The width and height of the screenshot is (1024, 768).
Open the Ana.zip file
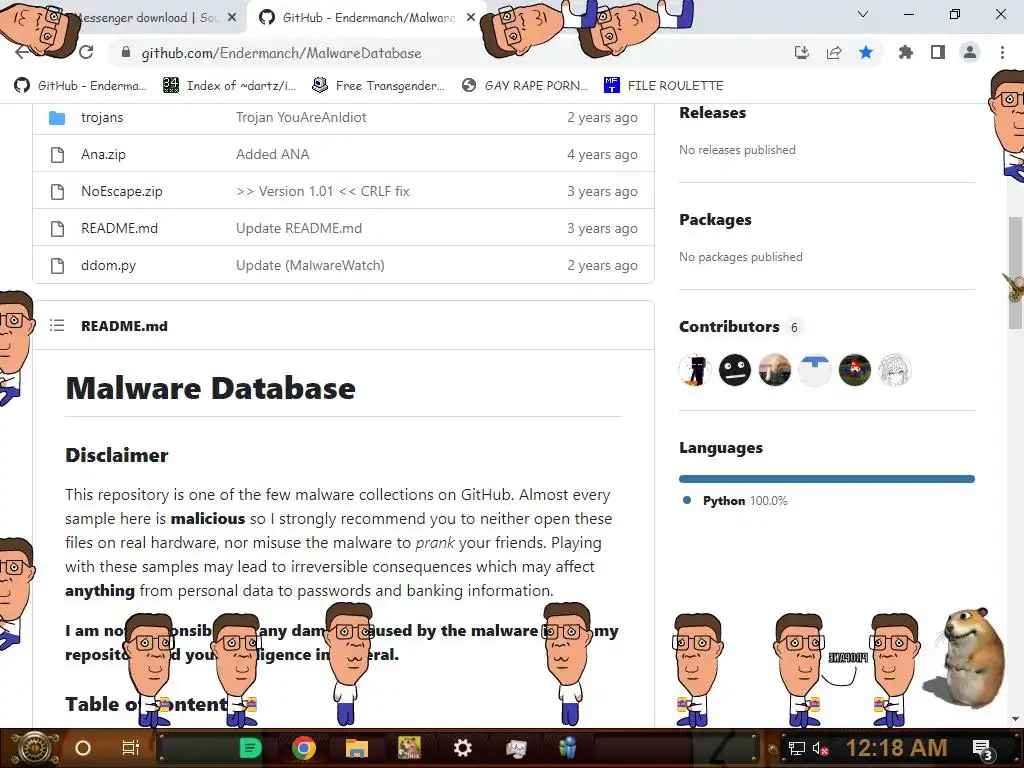(x=103, y=155)
